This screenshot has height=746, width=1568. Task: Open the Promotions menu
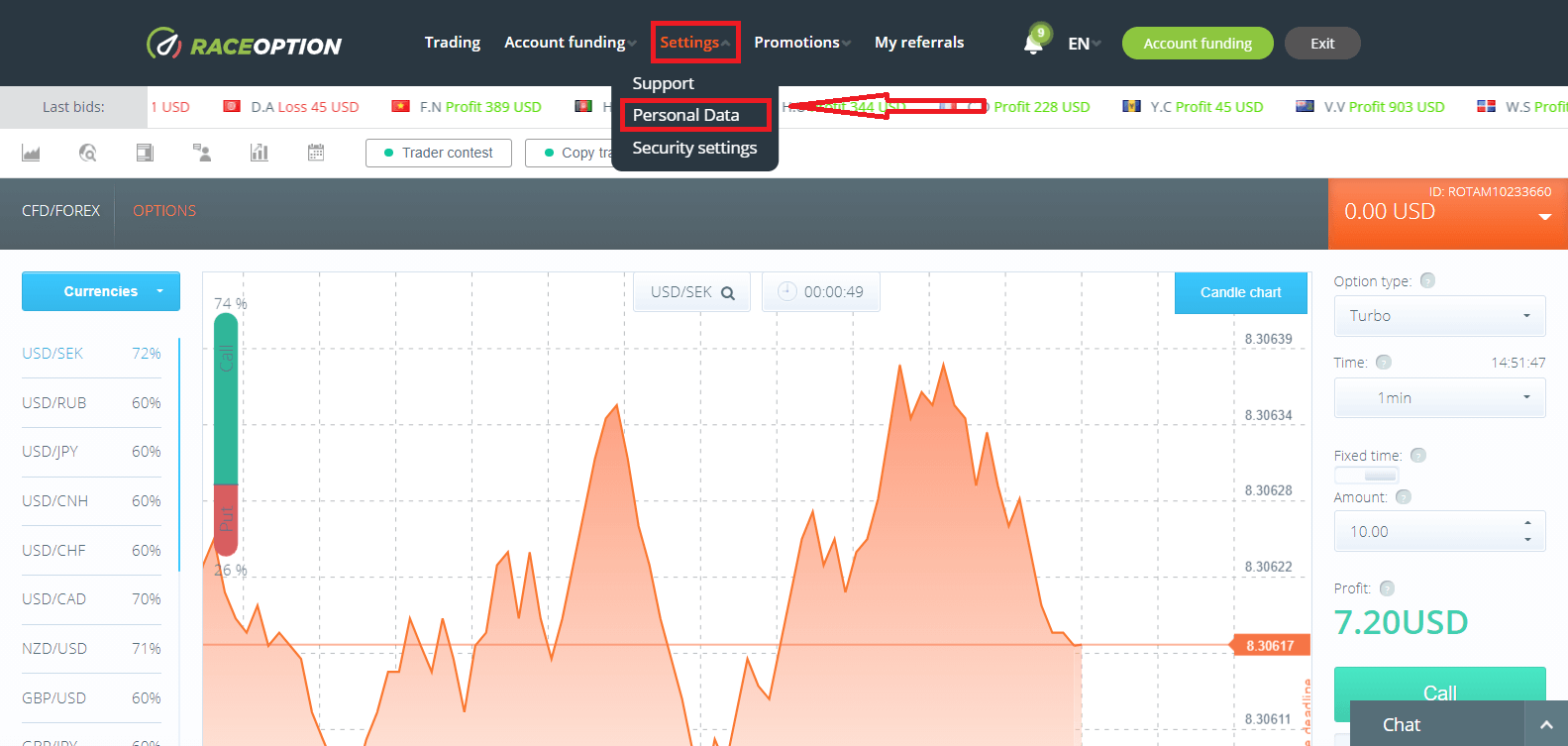click(x=802, y=43)
